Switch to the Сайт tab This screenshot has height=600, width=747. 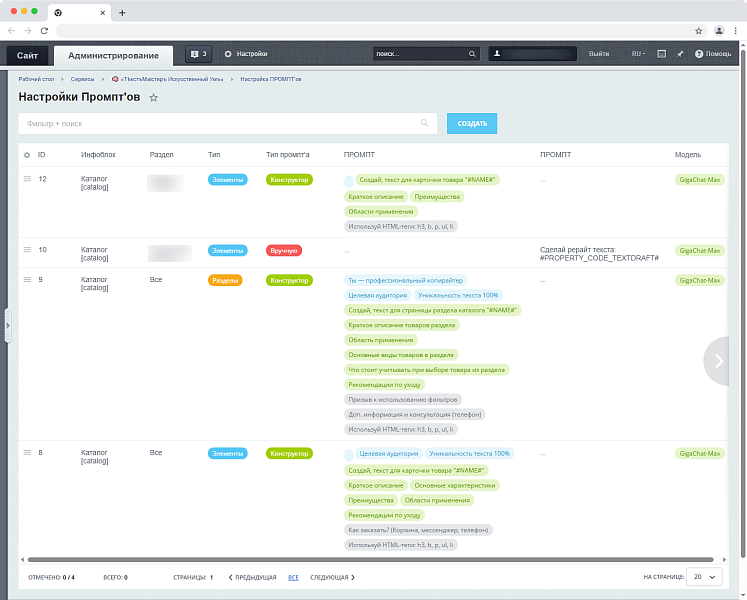point(27,55)
